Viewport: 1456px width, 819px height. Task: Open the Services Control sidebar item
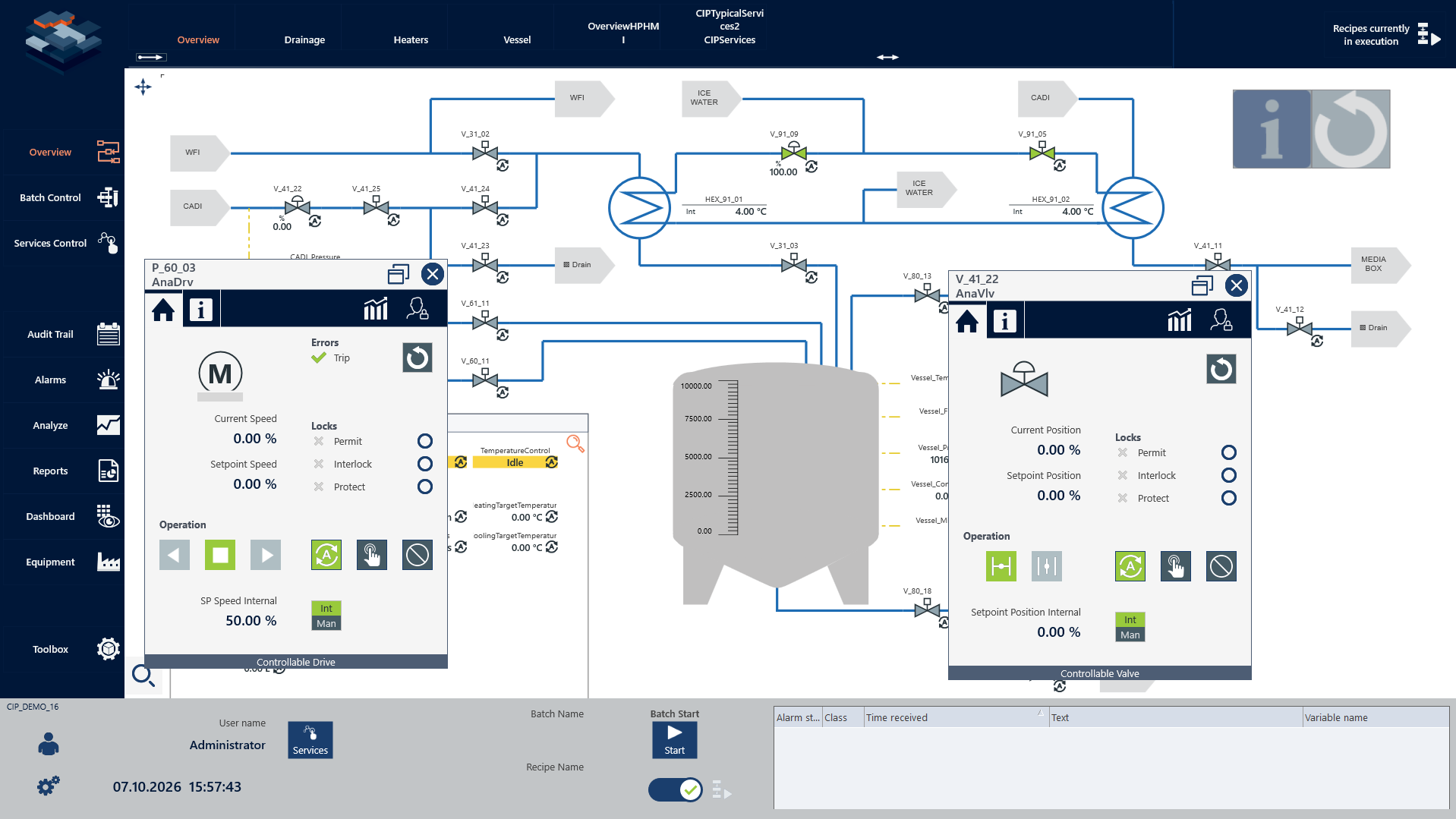[62, 243]
